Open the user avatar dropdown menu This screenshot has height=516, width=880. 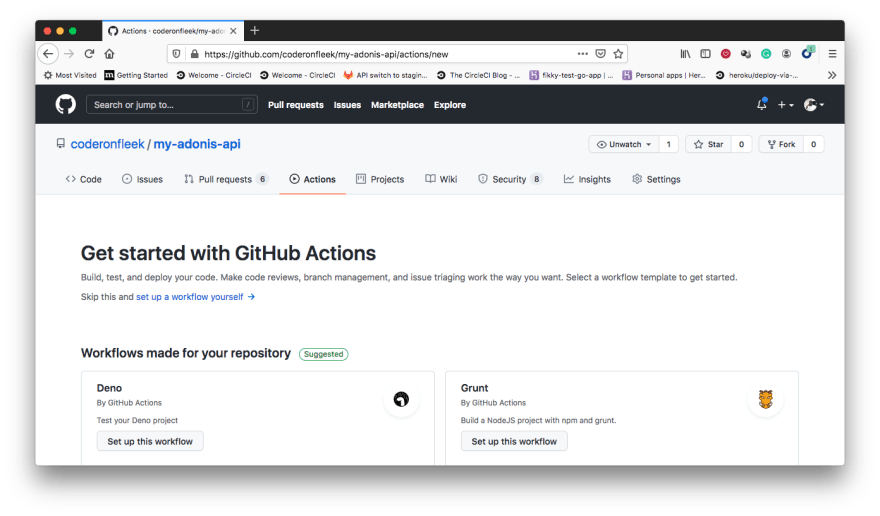(814, 104)
